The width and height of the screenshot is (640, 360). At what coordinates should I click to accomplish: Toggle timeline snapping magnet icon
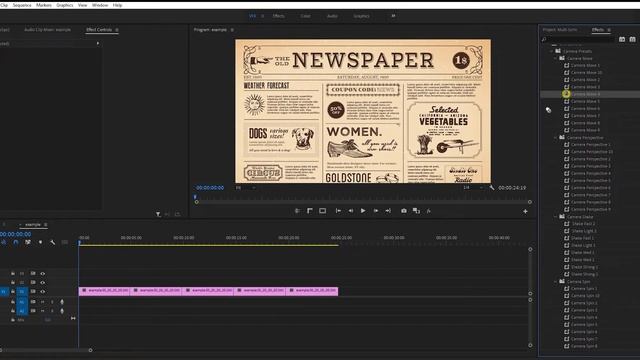click(16, 242)
